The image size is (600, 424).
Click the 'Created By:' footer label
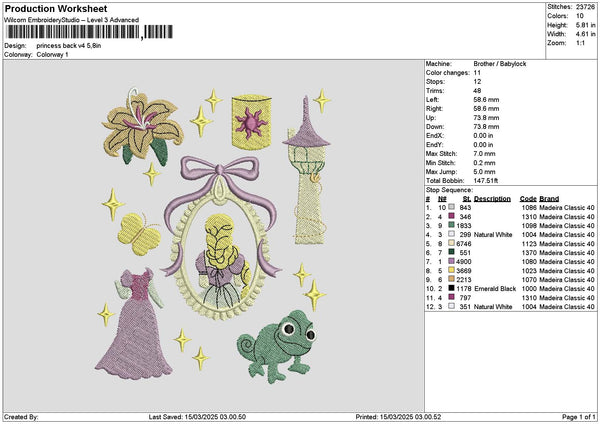tap(21, 417)
